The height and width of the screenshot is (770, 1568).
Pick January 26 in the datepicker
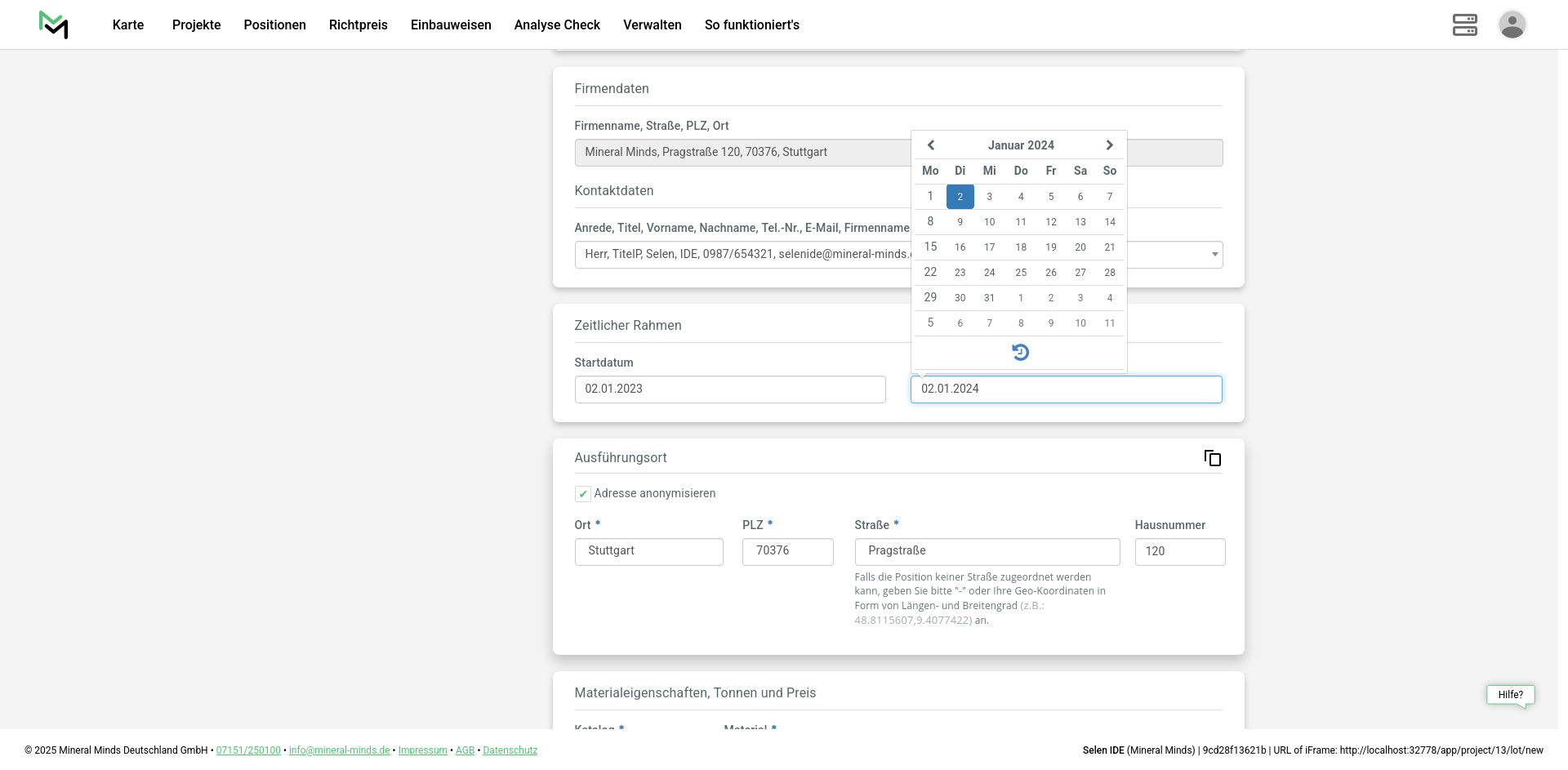coord(1050,273)
